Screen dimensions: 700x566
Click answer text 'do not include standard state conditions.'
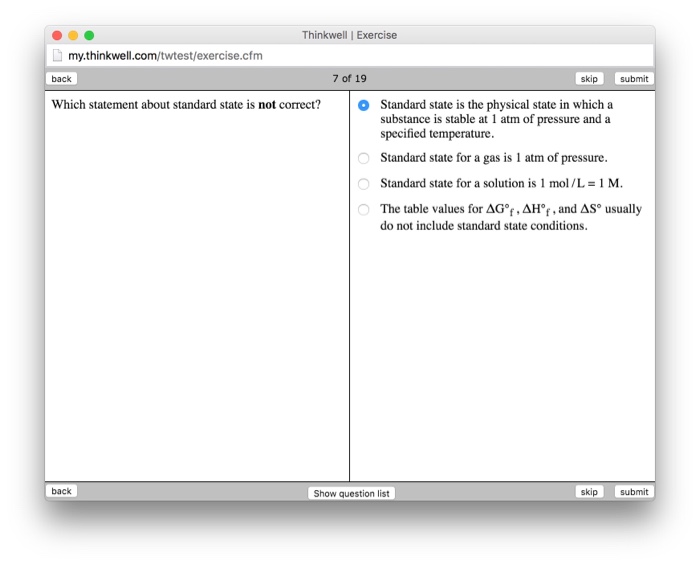pyautogui.click(x=484, y=226)
